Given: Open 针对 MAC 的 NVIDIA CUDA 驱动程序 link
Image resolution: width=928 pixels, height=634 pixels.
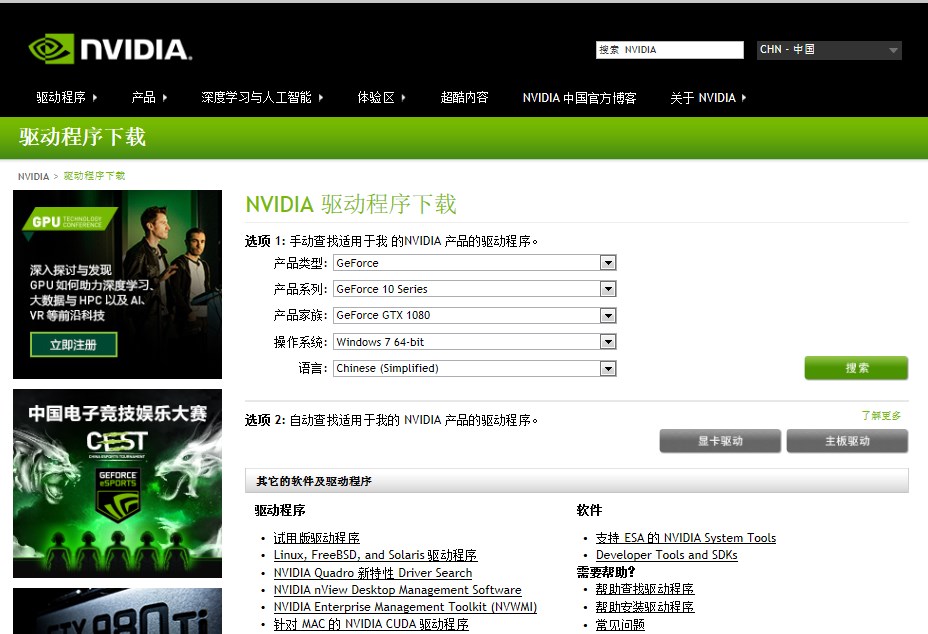Looking at the screenshot, I should click(371, 624).
